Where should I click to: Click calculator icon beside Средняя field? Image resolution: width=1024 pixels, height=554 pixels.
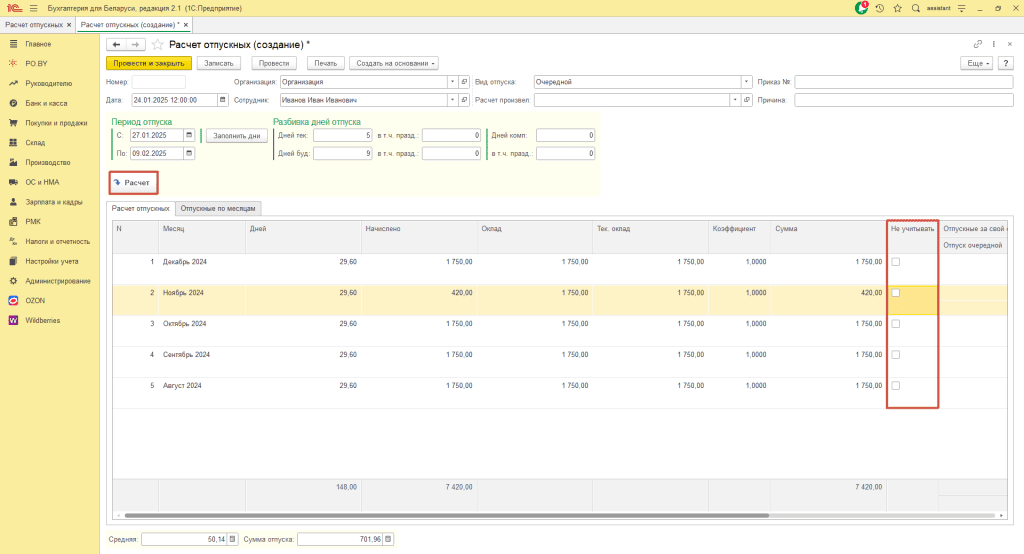233,539
